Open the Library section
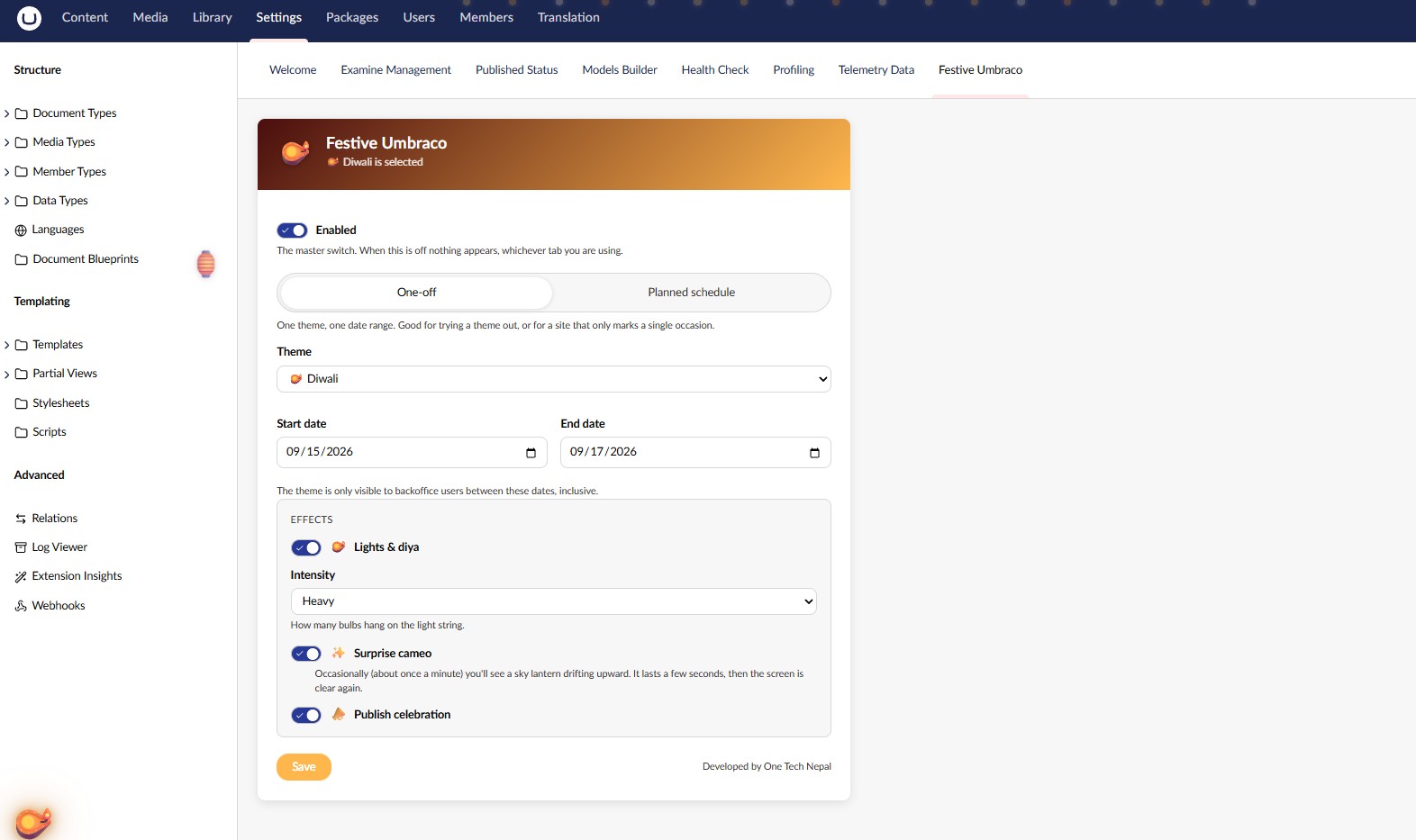1416x840 pixels. pos(213,17)
